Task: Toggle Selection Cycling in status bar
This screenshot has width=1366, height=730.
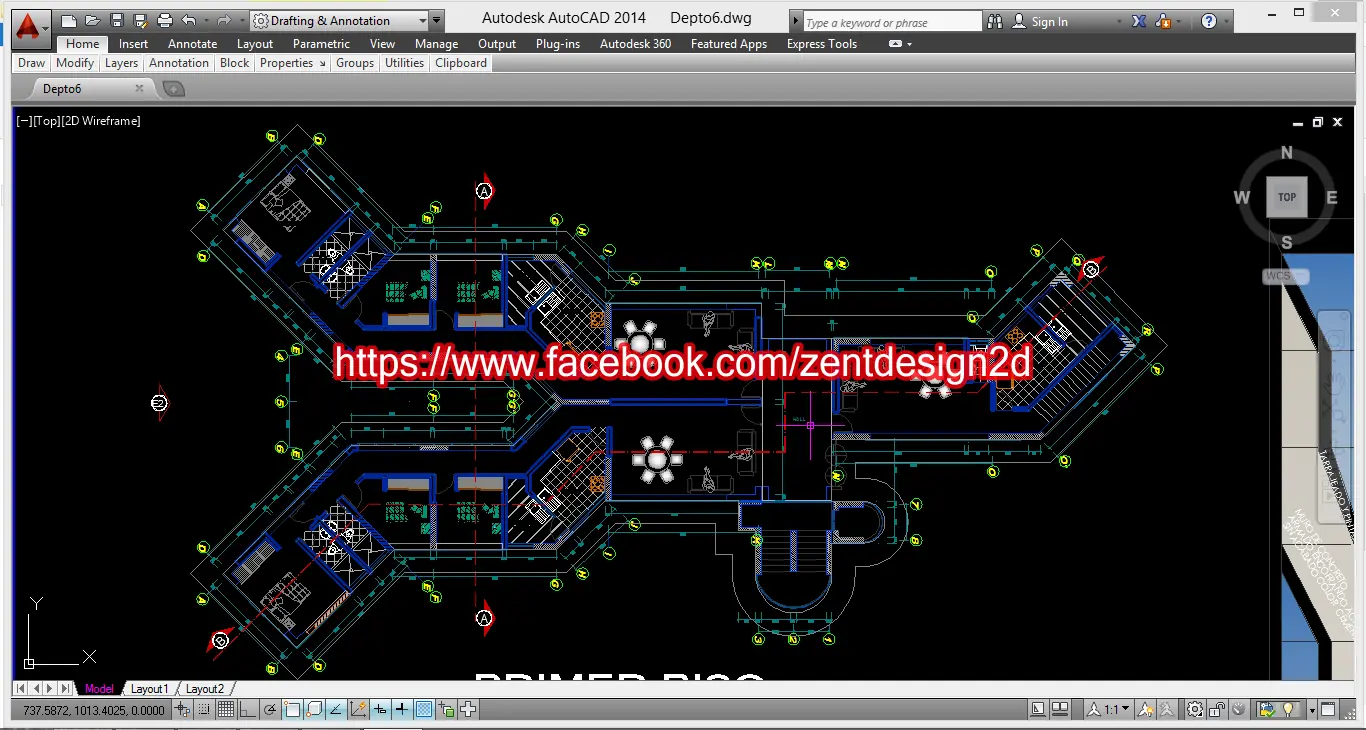Action: (468, 710)
